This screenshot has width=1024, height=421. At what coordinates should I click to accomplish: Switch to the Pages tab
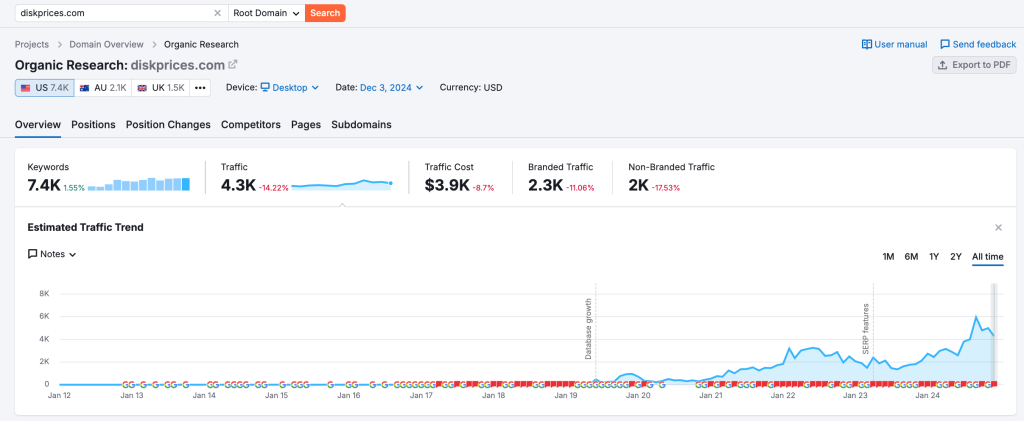306,125
